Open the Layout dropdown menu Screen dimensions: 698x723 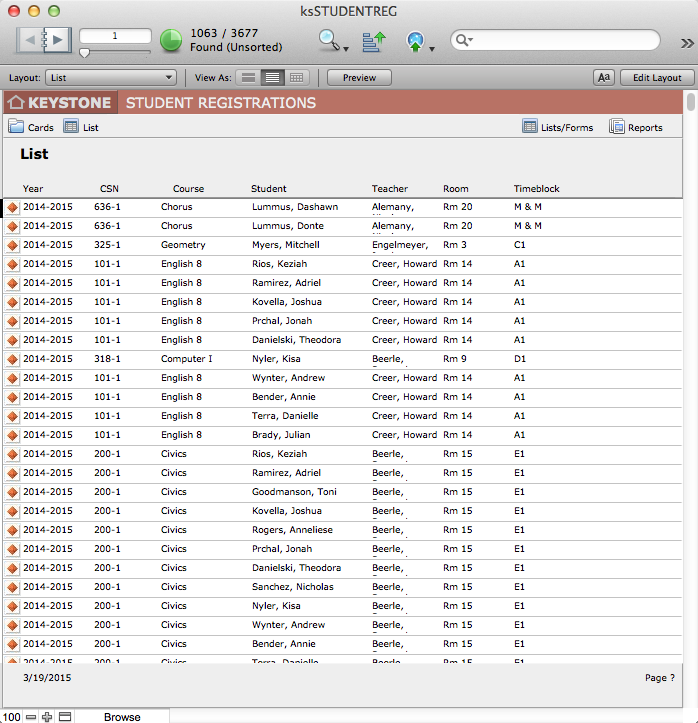pos(111,77)
